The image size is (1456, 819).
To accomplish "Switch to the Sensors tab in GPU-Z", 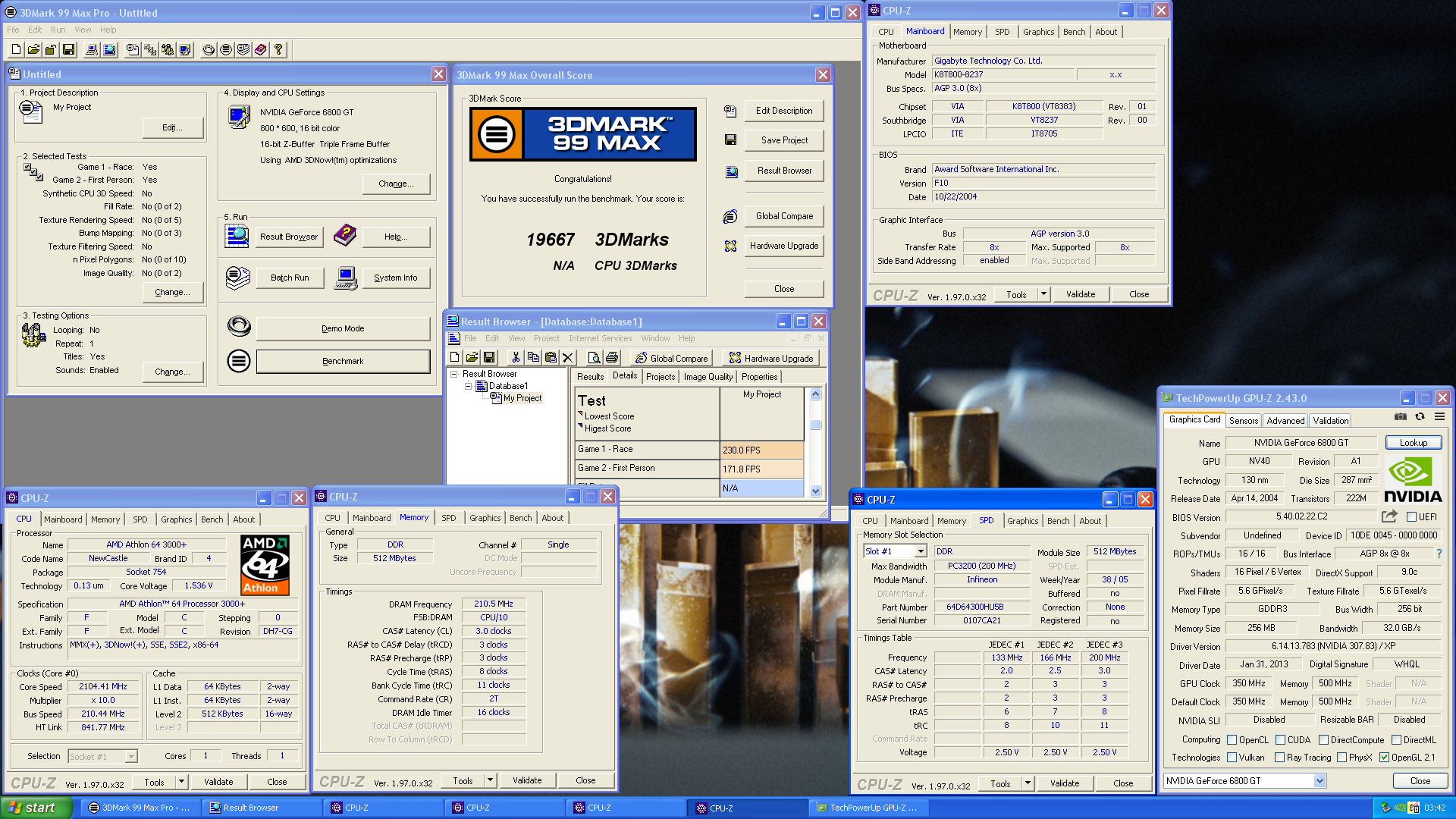I will 1244,421.
